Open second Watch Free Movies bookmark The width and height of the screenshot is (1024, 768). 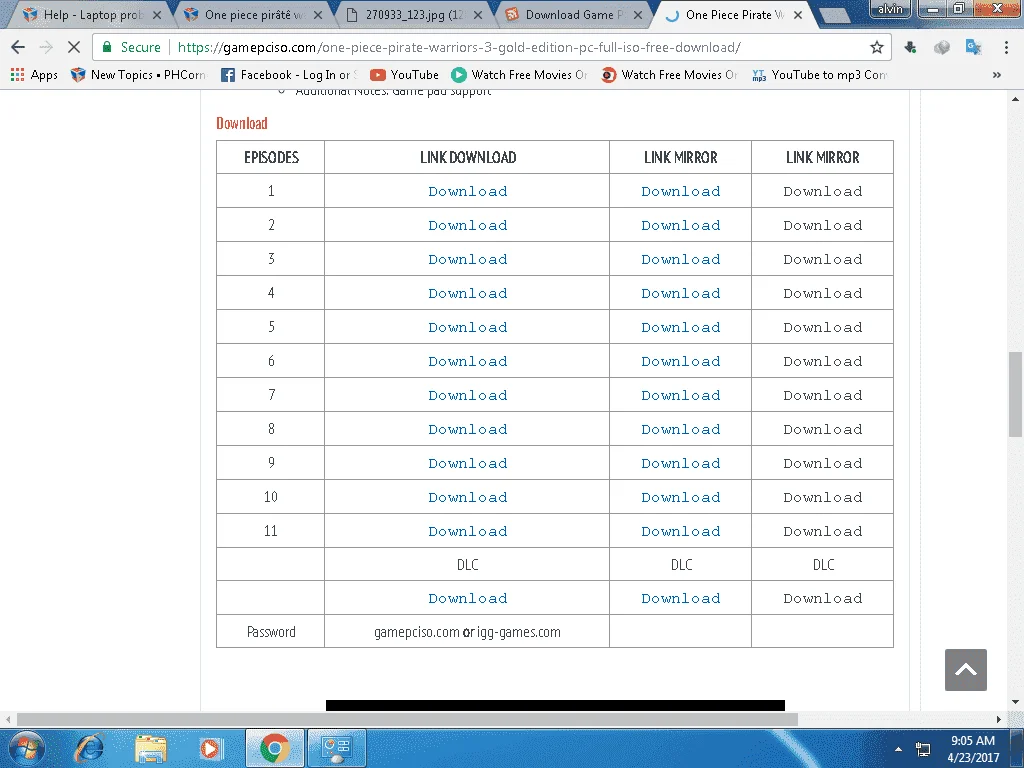click(x=670, y=75)
